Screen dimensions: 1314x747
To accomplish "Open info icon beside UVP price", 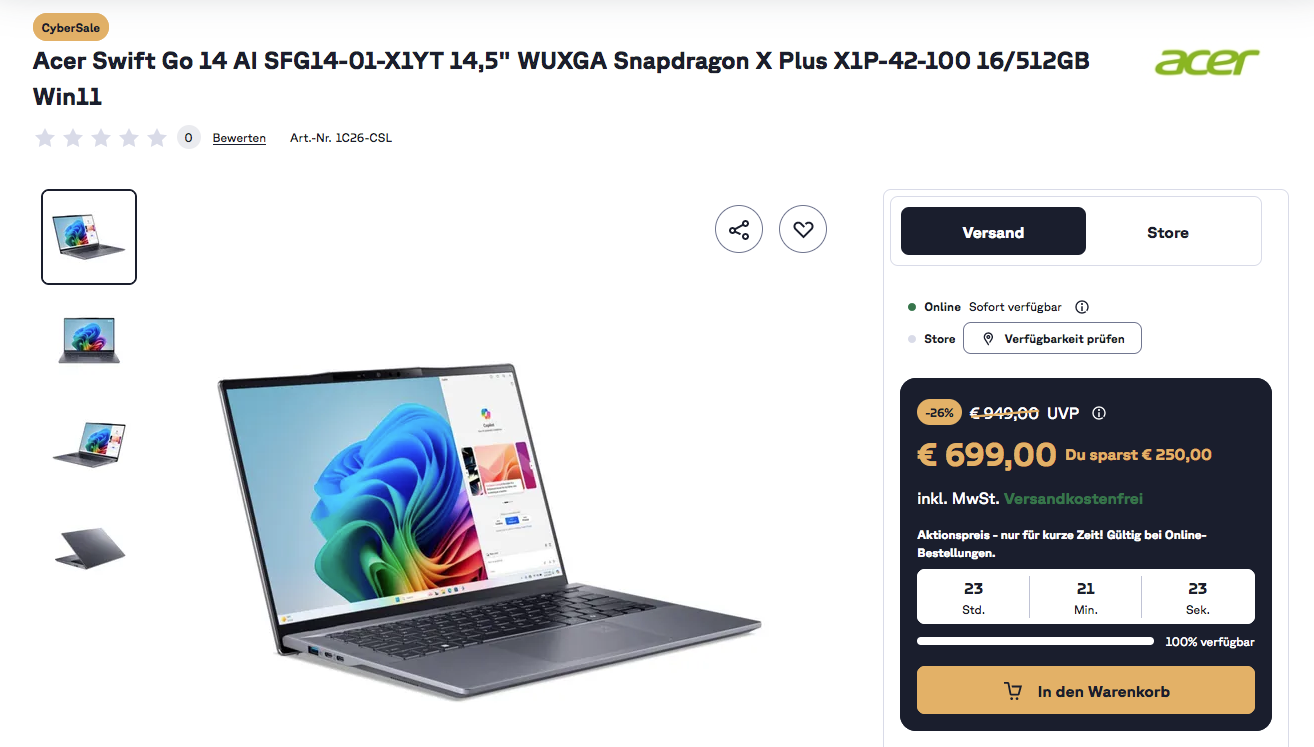I will pos(1099,413).
